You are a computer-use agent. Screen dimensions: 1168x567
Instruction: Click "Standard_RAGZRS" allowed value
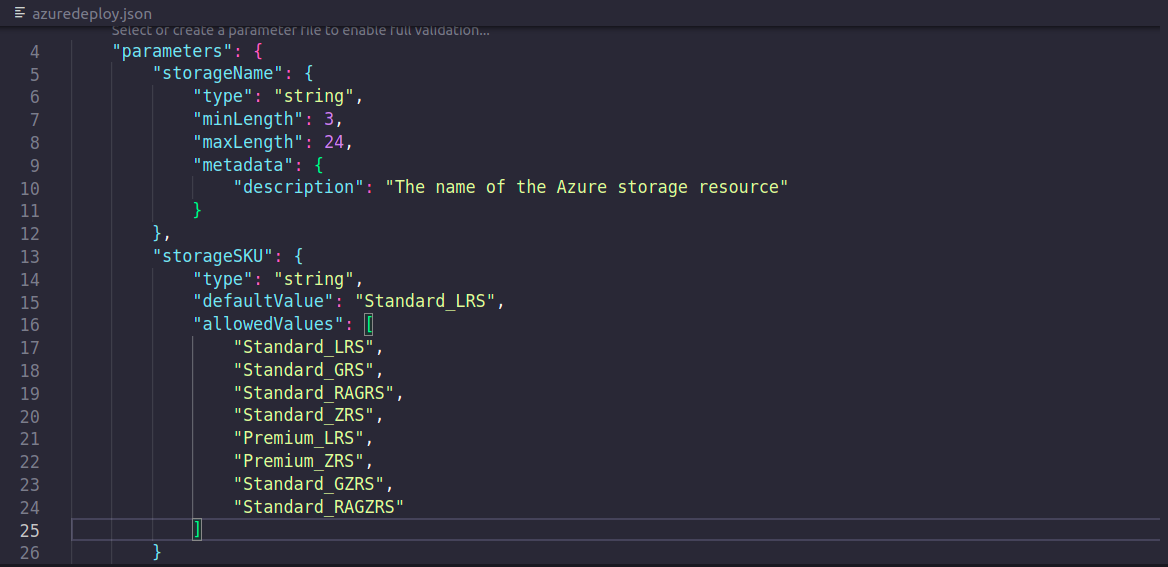click(319, 507)
